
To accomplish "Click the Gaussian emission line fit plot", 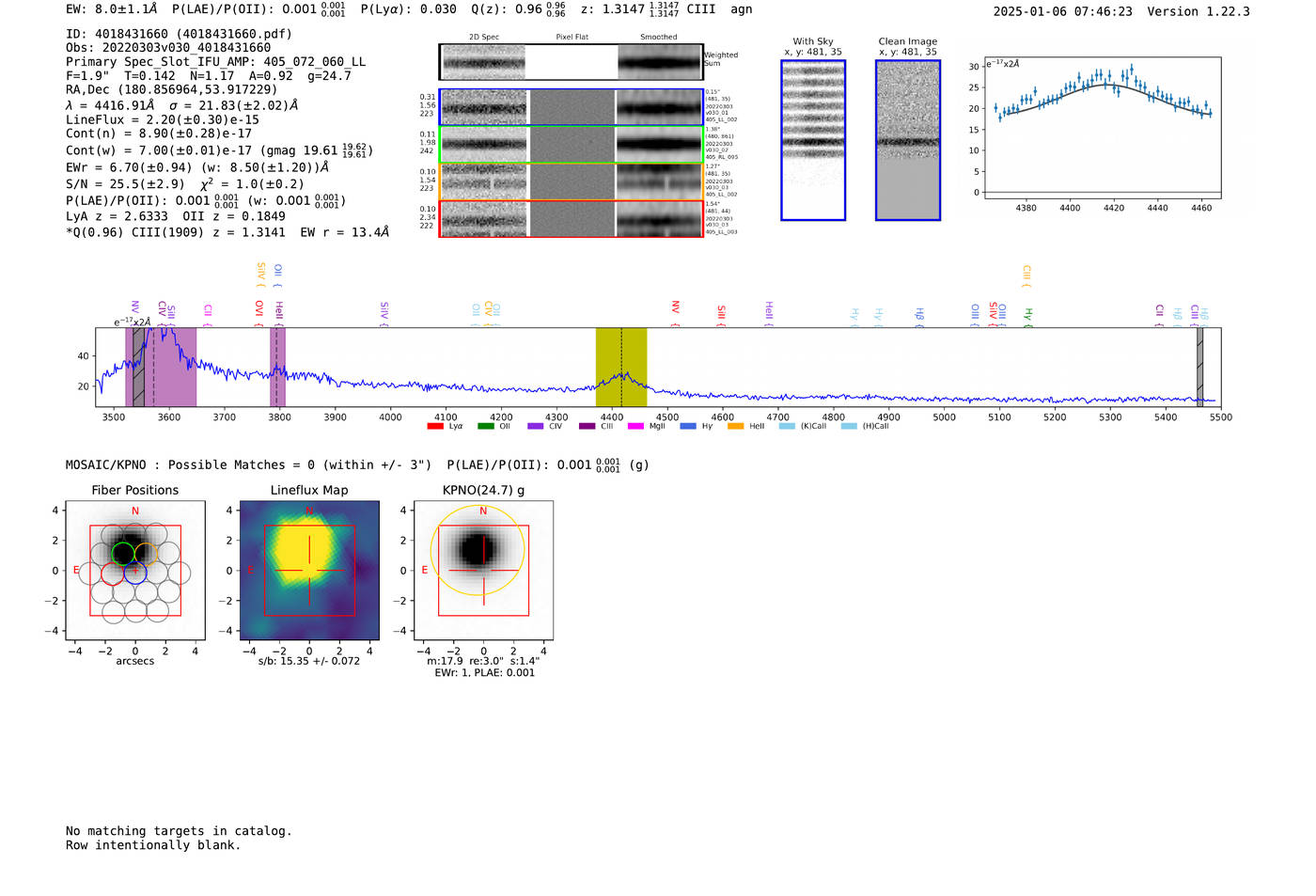I will coord(1102,128).
